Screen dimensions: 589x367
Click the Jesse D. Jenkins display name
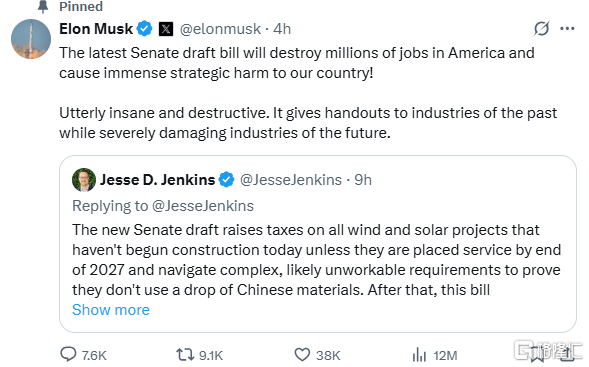157,180
